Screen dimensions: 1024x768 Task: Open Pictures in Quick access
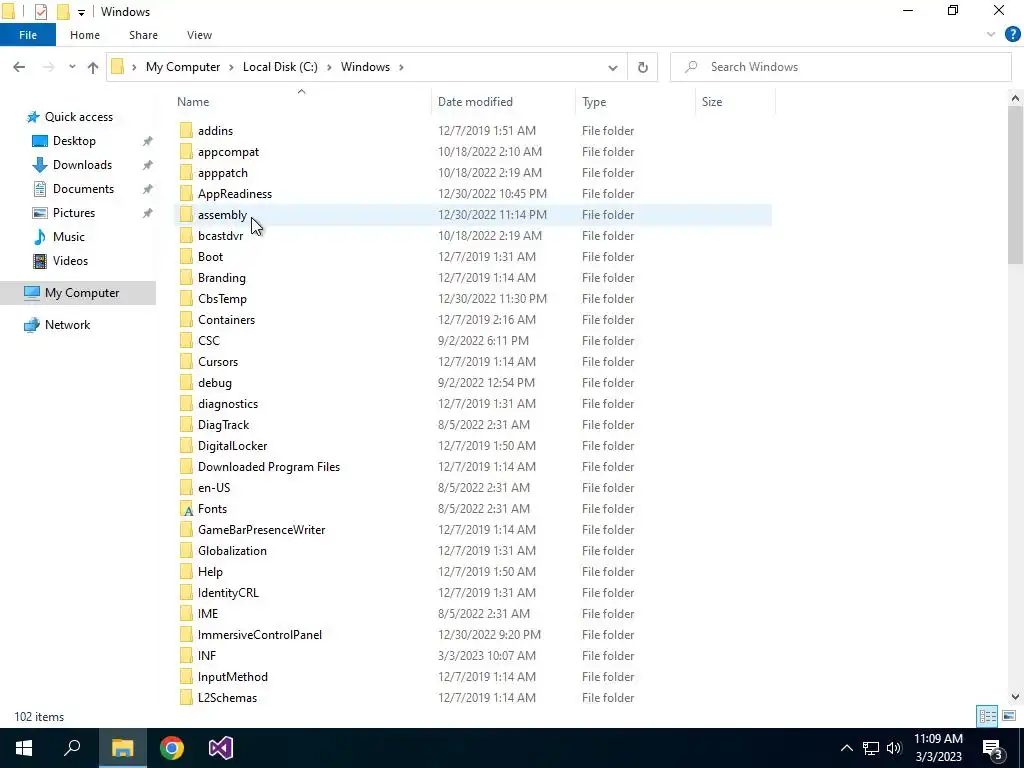[73, 213]
